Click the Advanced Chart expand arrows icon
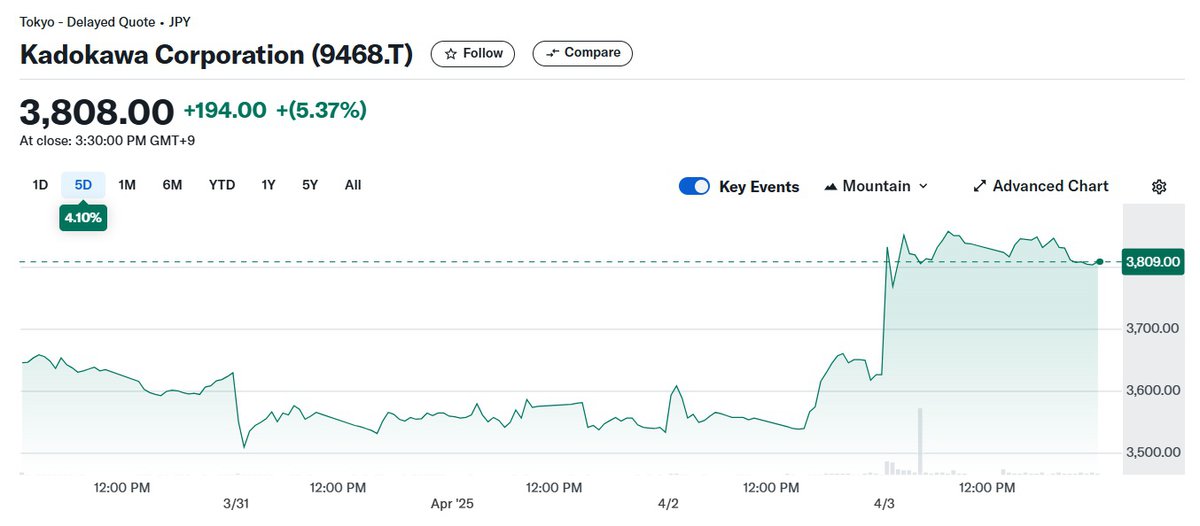 point(980,186)
